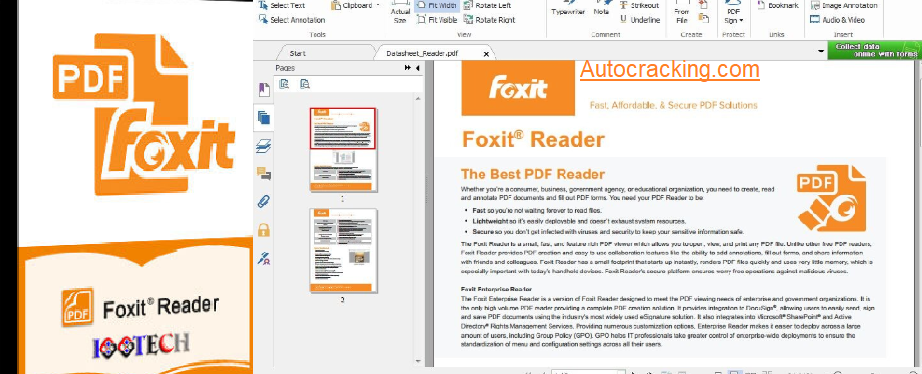Switch to the Start tab
The width and height of the screenshot is (922, 374).
click(x=298, y=54)
